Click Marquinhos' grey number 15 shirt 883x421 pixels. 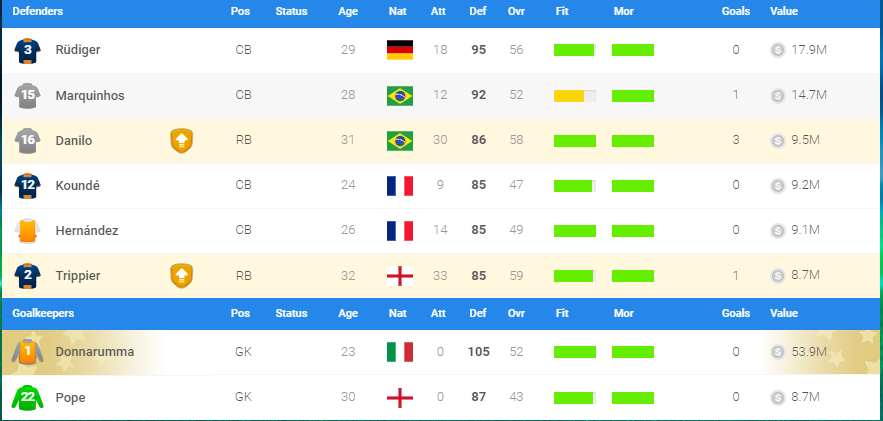[x=28, y=96]
